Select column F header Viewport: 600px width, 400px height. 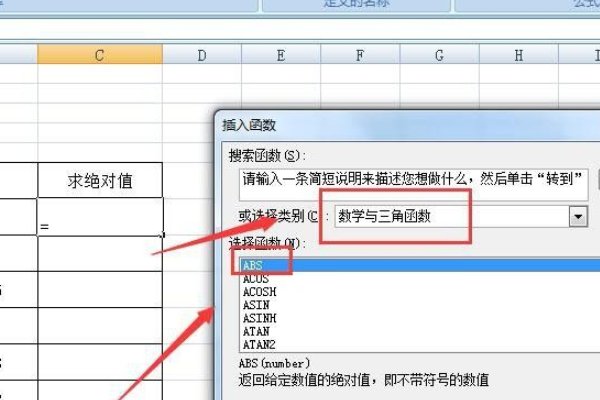click(x=360, y=54)
